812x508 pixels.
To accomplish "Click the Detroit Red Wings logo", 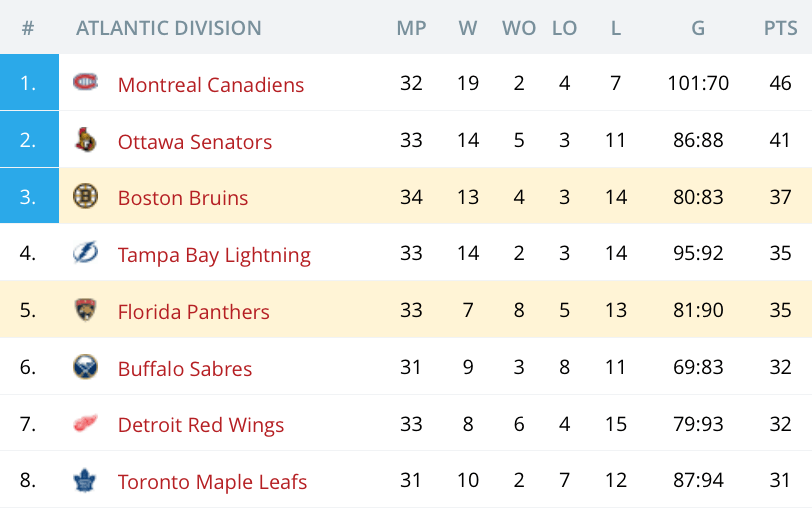I will pos(85,424).
